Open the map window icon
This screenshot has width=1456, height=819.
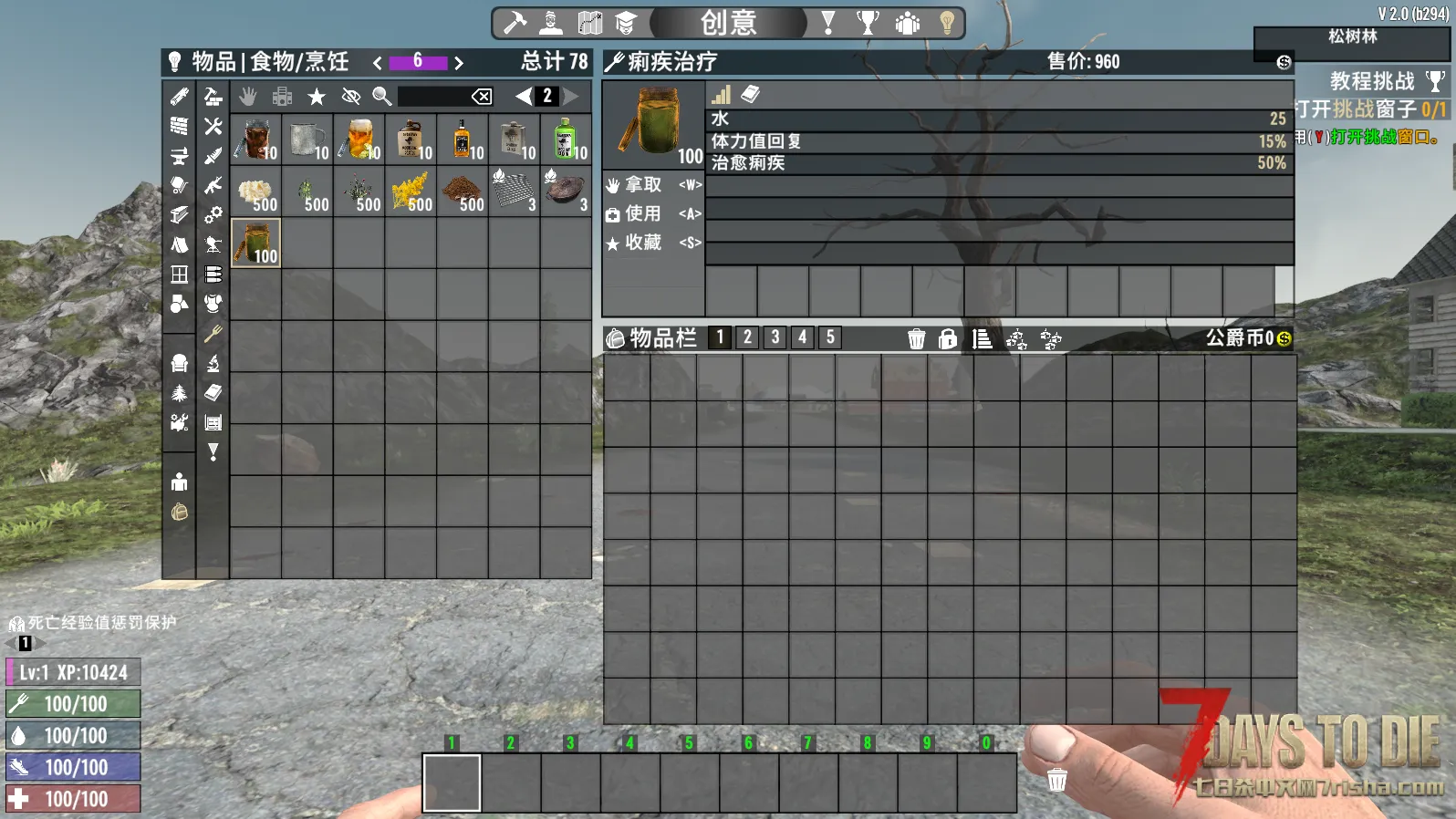(590, 23)
